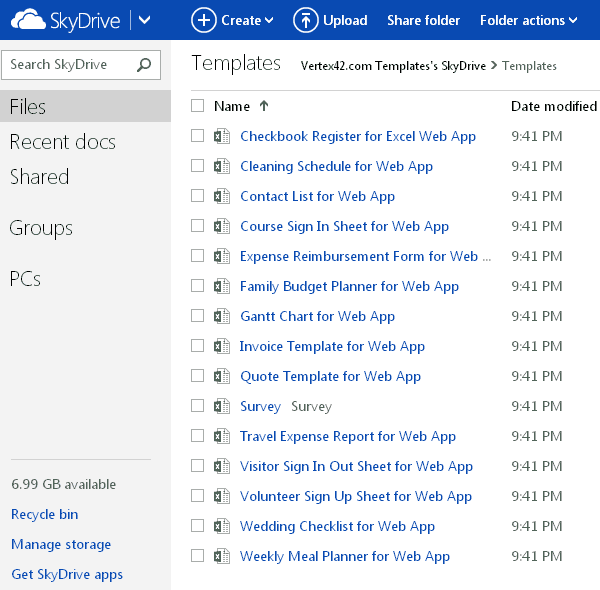Open Invoice Template for Web App file
The image size is (600, 590).
tap(332, 346)
